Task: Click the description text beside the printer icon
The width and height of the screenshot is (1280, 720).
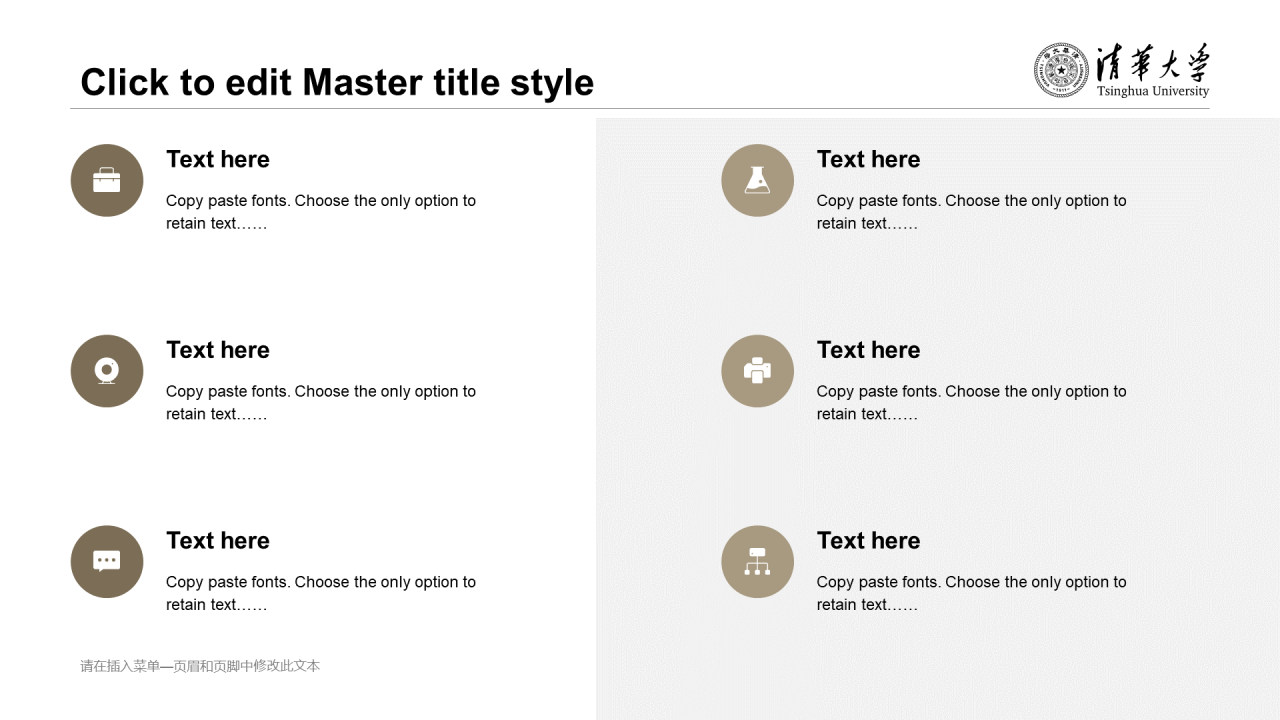Action: 970,402
